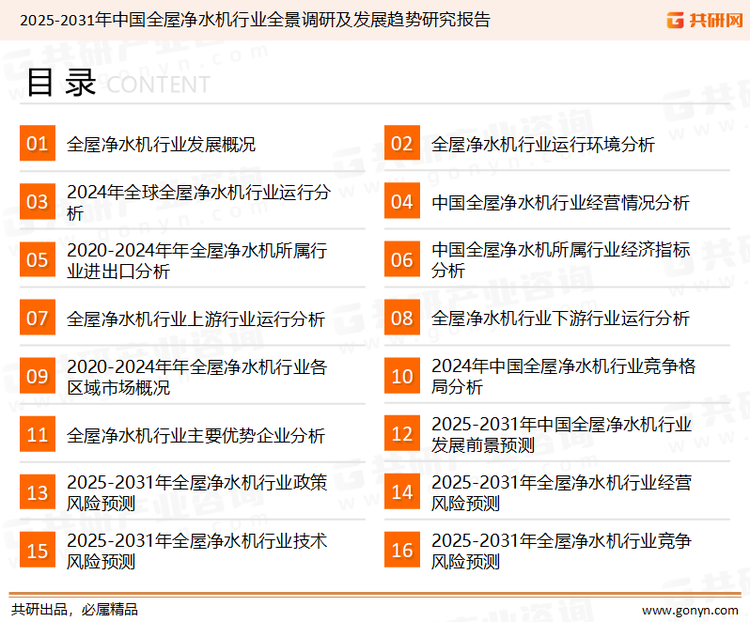
Task: Open chapter 全屋净水机行业运行环境分析
Action: pyautogui.click(x=543, y=144)
